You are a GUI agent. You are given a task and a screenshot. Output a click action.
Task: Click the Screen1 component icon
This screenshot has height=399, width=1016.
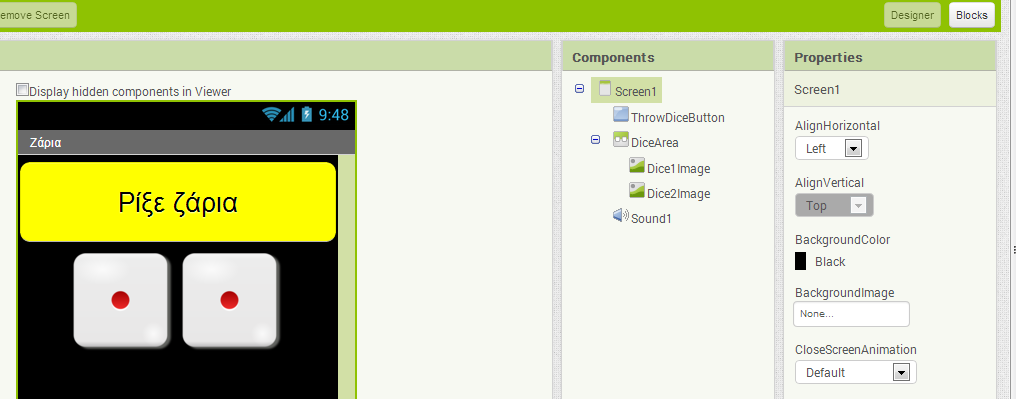tap(605, 89)
